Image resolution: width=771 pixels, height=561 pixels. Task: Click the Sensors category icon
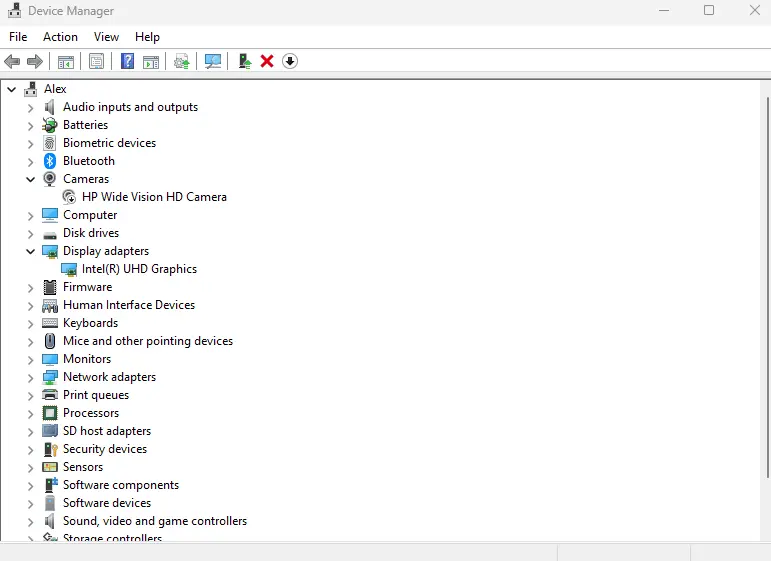coord(50,467)
